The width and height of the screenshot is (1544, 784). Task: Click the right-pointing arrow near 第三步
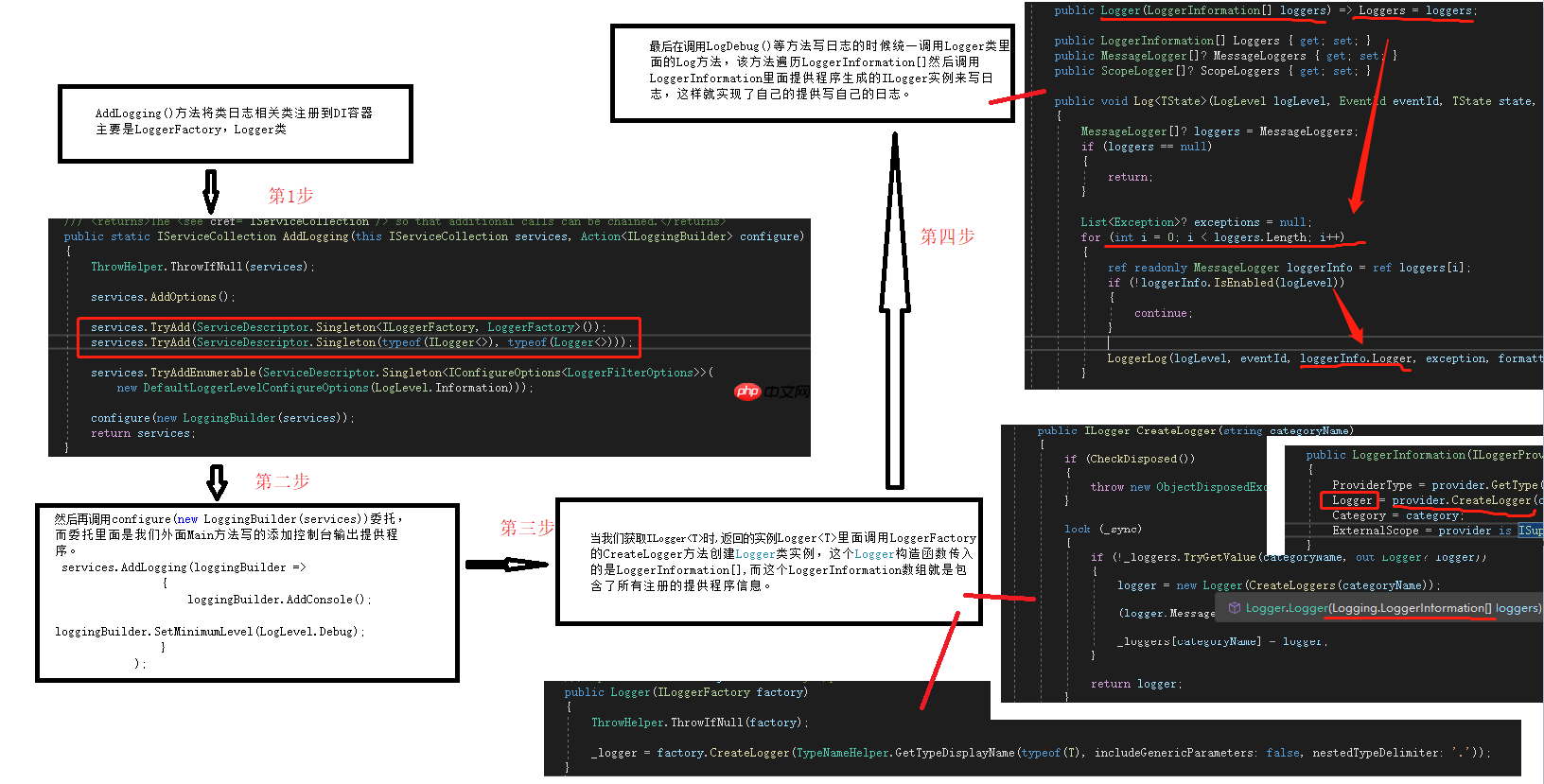(x=507, y=565)
